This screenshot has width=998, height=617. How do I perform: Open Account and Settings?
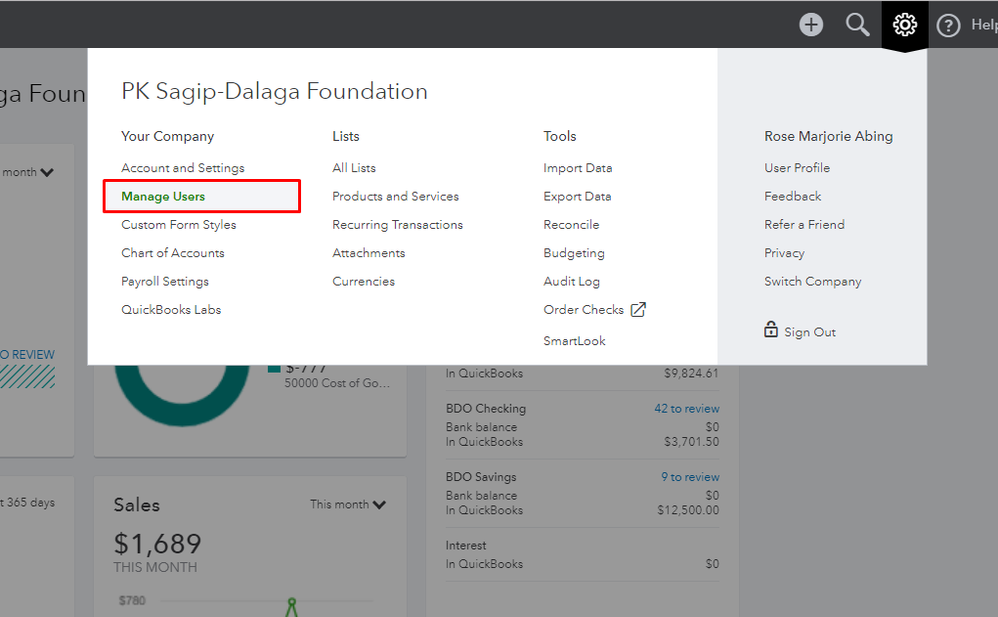183,168
